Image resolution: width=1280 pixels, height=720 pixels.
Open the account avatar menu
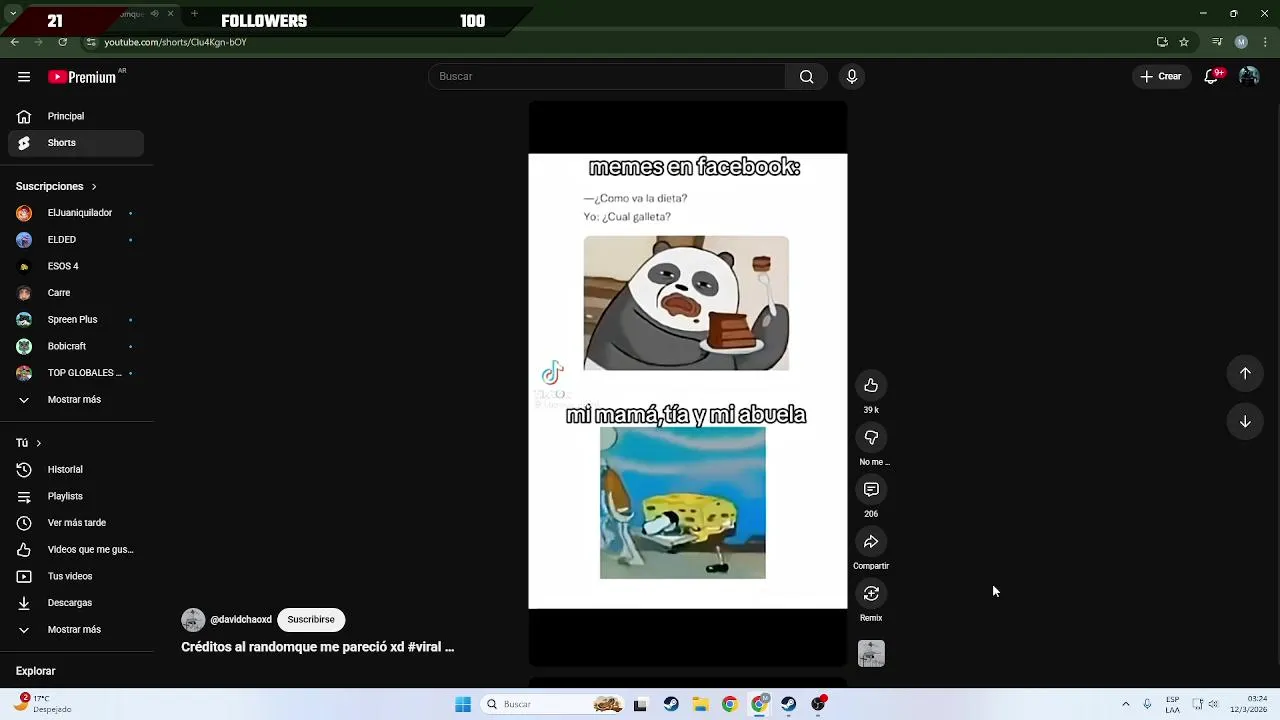click(x=1248, y=77)
